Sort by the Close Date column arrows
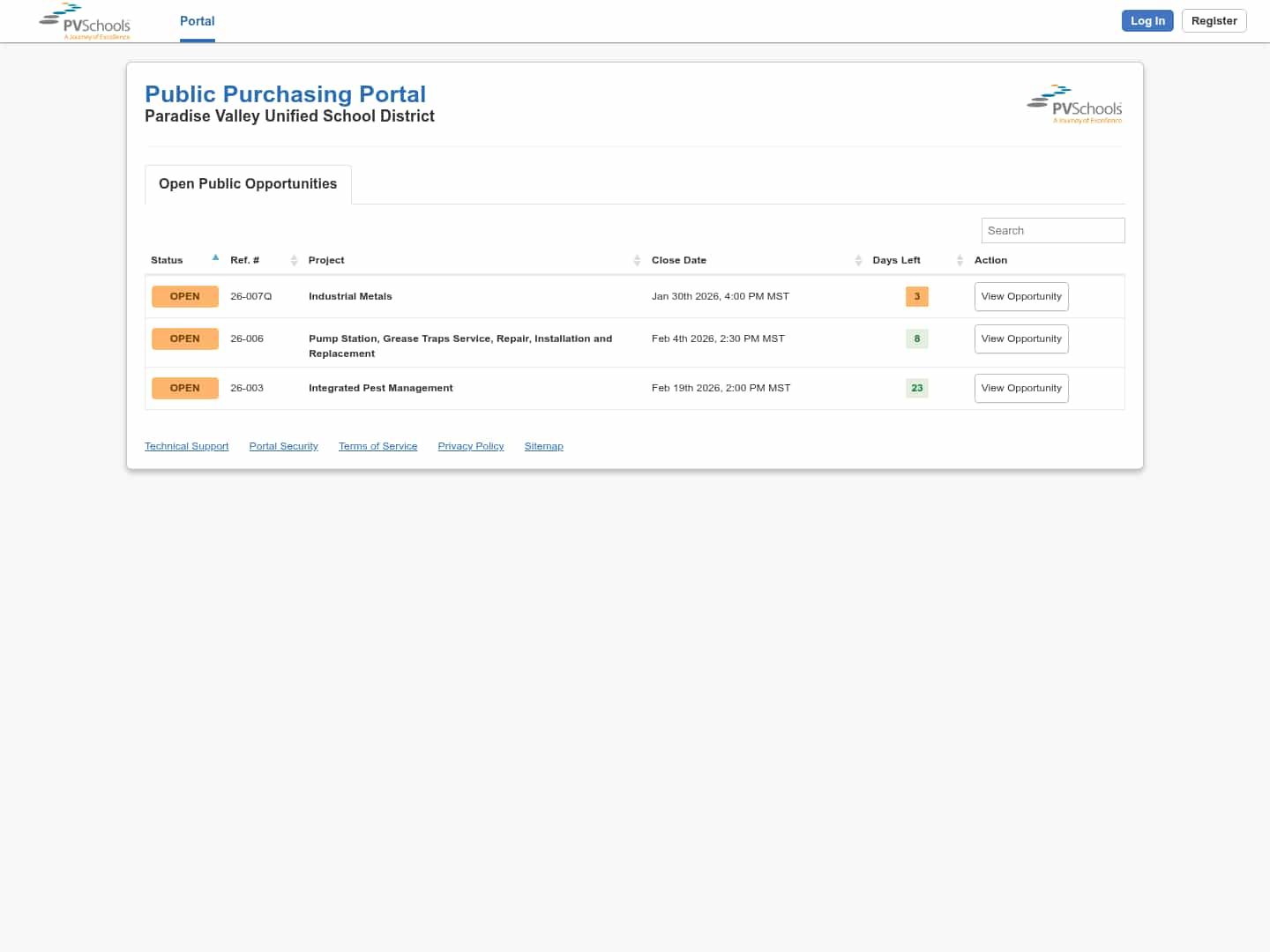The height and width of the screenshot is (952, 1270). pyautogui.click(x=858, y=260)
